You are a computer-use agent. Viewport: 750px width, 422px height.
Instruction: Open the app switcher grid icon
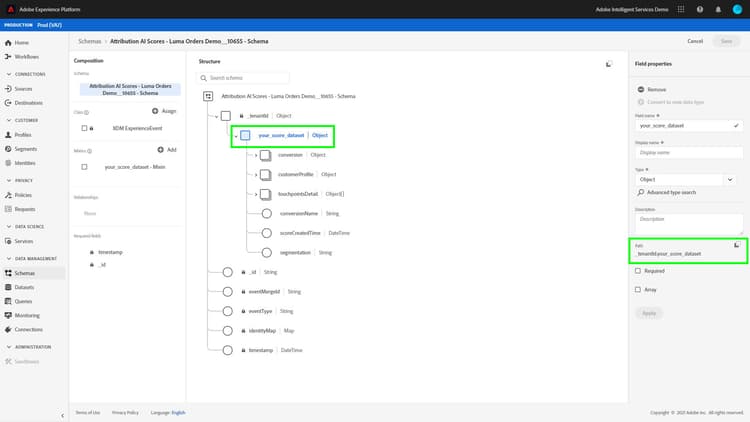coord(681,9)
